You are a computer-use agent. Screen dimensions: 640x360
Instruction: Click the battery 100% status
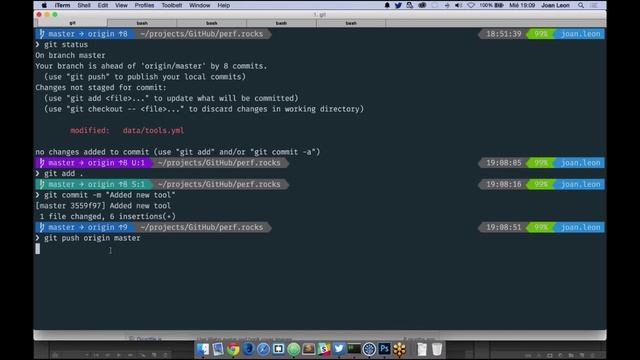point(491,5)
